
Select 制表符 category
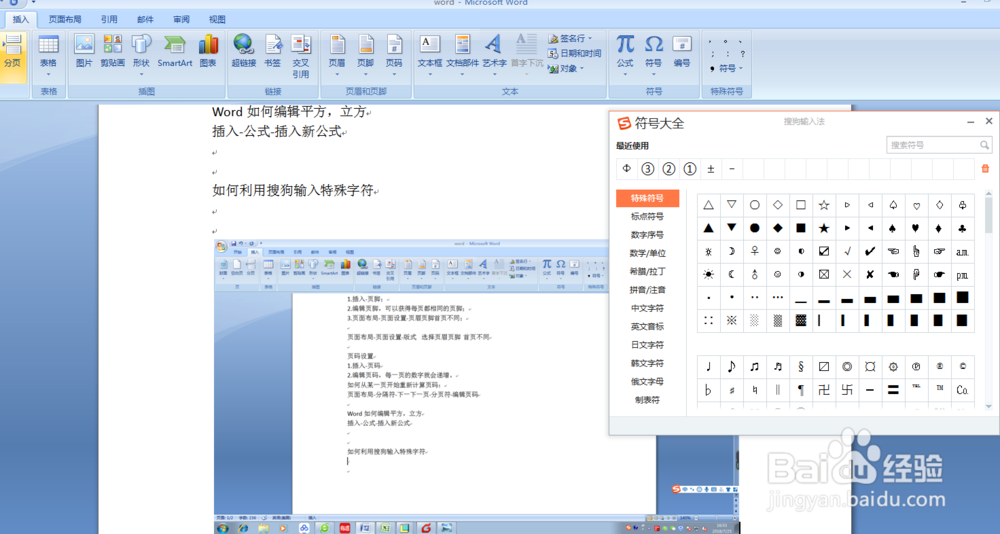[647, 400]
